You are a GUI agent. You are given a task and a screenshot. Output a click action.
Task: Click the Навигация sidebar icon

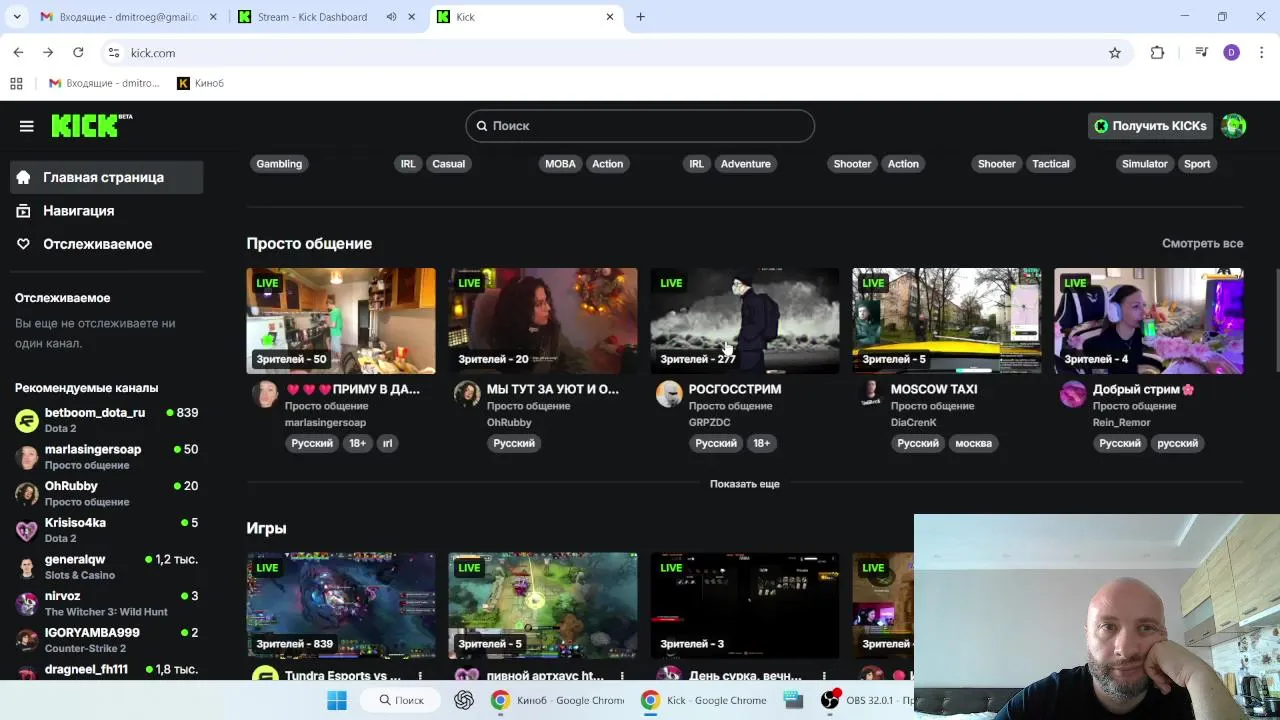(24, 211)
